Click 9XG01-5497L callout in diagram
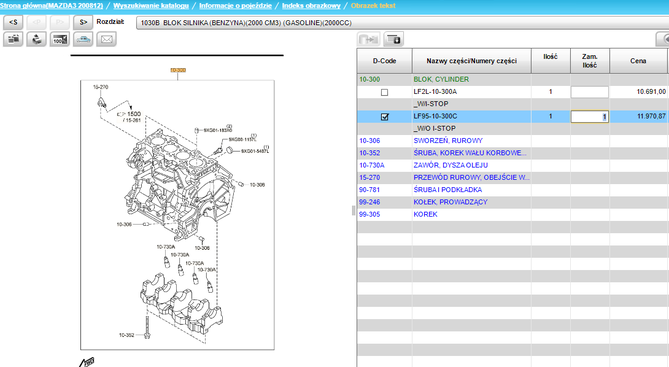This screenshot has width=669, height=367. (x=255, y=151)
